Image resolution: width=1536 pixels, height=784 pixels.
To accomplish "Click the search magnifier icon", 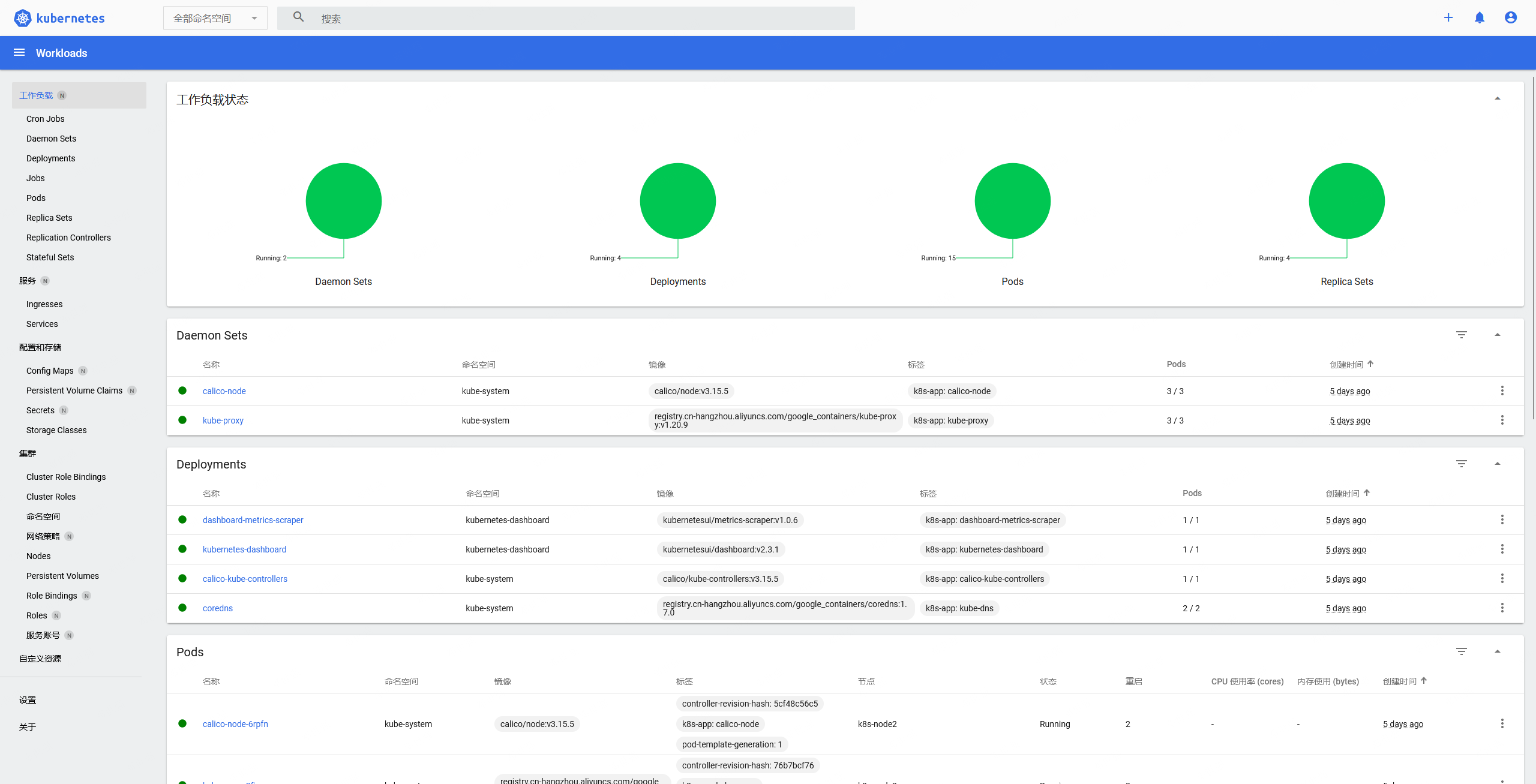I will pyautogui.click(x=298, y=17).
